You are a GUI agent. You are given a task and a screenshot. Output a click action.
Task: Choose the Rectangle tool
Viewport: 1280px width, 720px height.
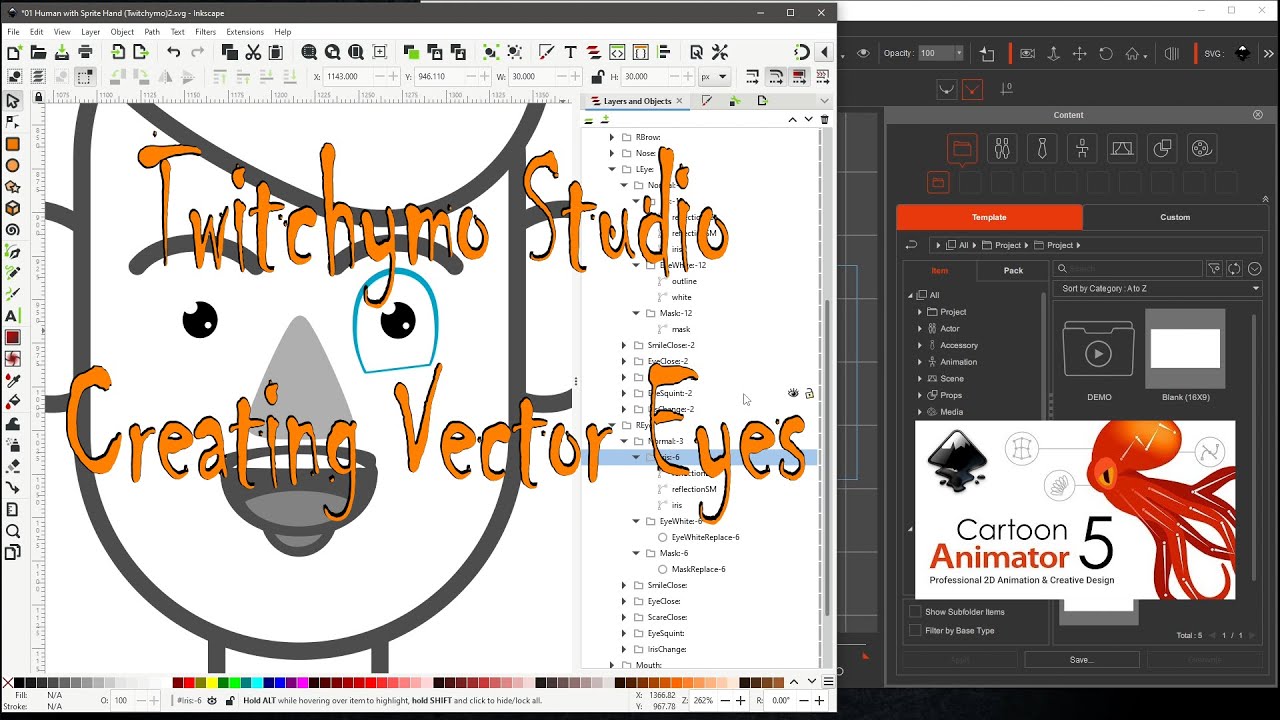point(13,144)
